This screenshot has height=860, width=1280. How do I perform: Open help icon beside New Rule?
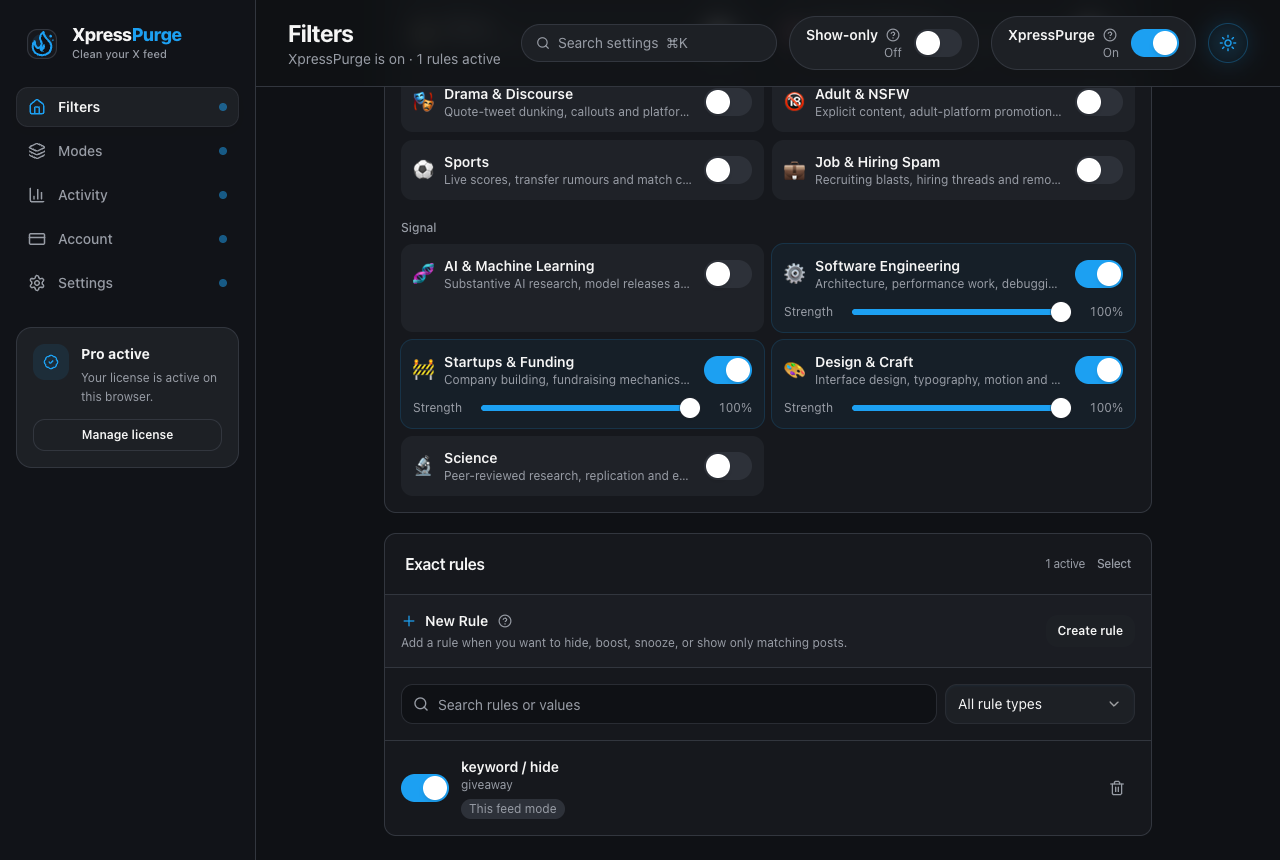(505, 621)
